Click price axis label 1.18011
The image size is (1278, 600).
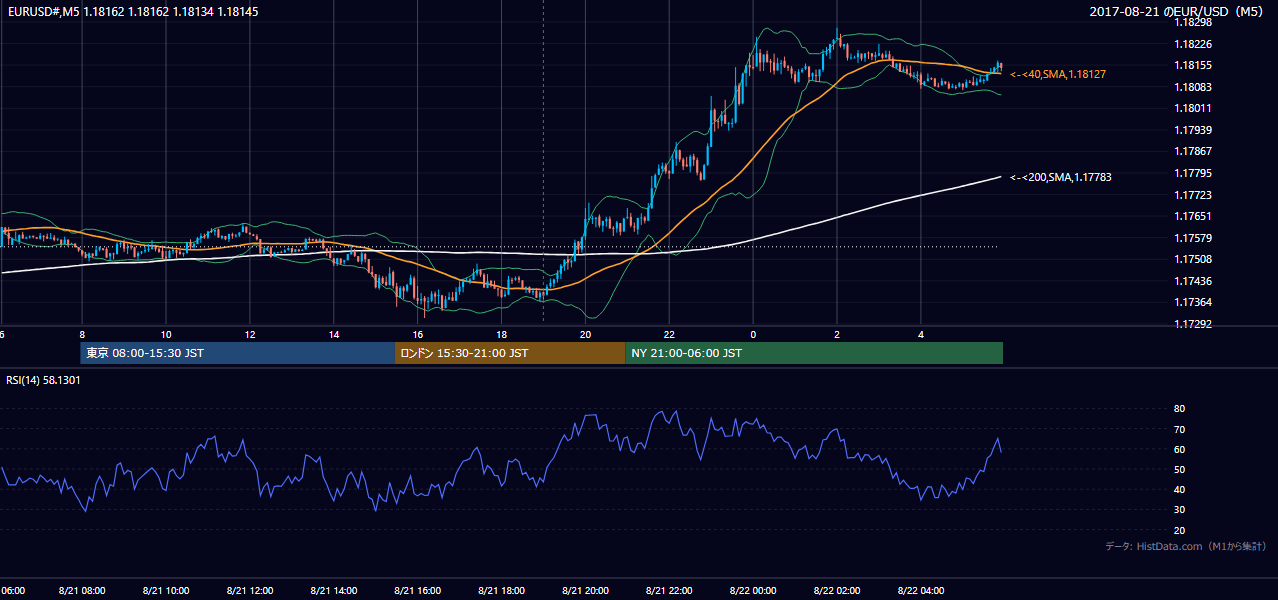[x=1192, y=108]
